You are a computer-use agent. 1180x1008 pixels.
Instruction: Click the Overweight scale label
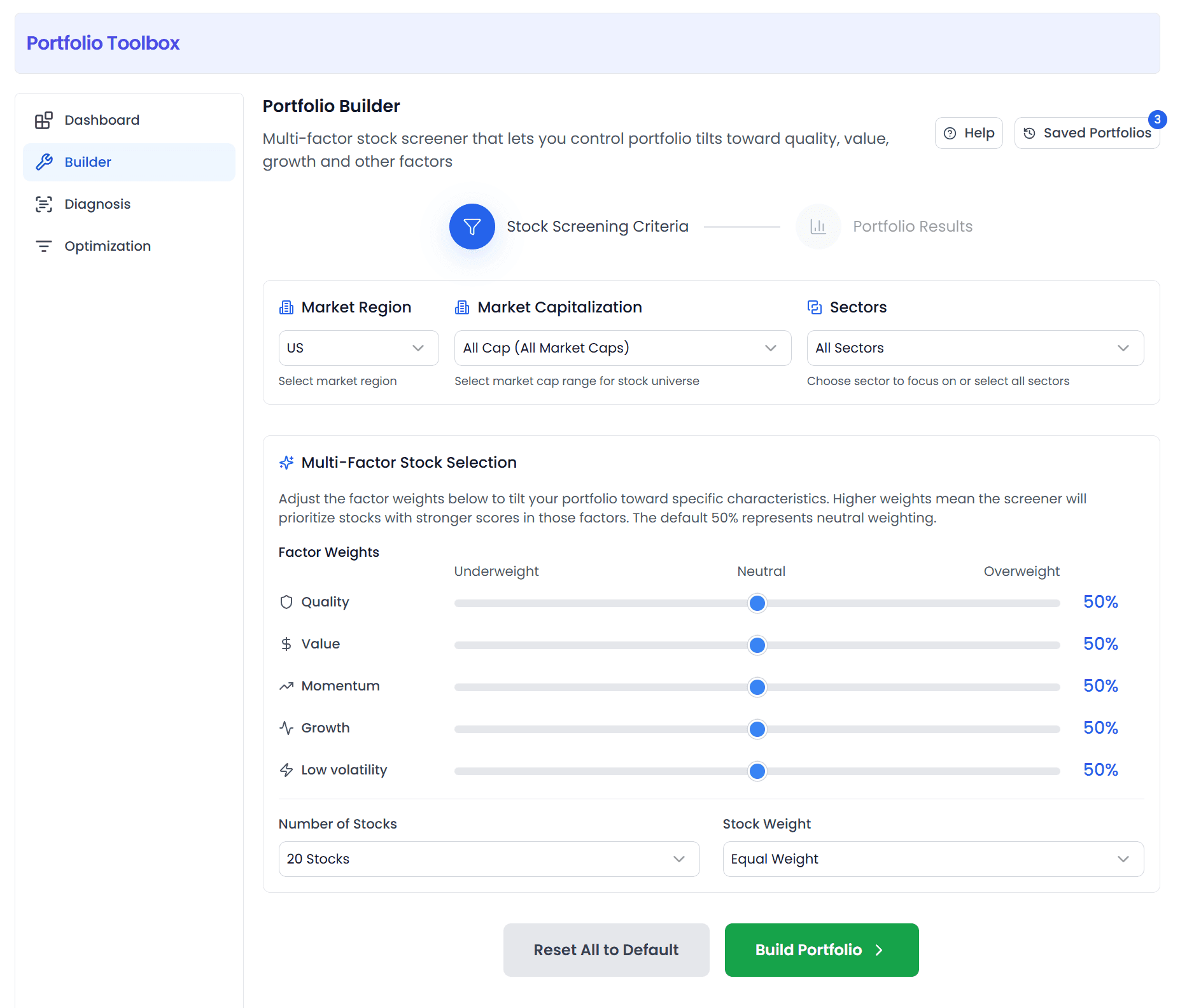click(1022, 571)
